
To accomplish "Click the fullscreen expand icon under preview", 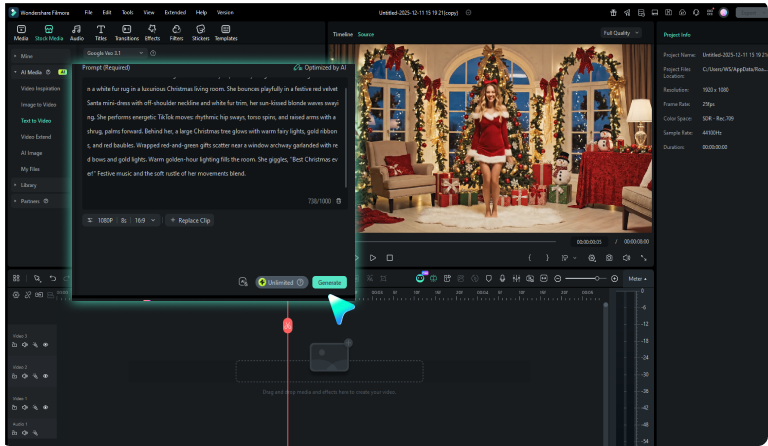I will 644,258.
